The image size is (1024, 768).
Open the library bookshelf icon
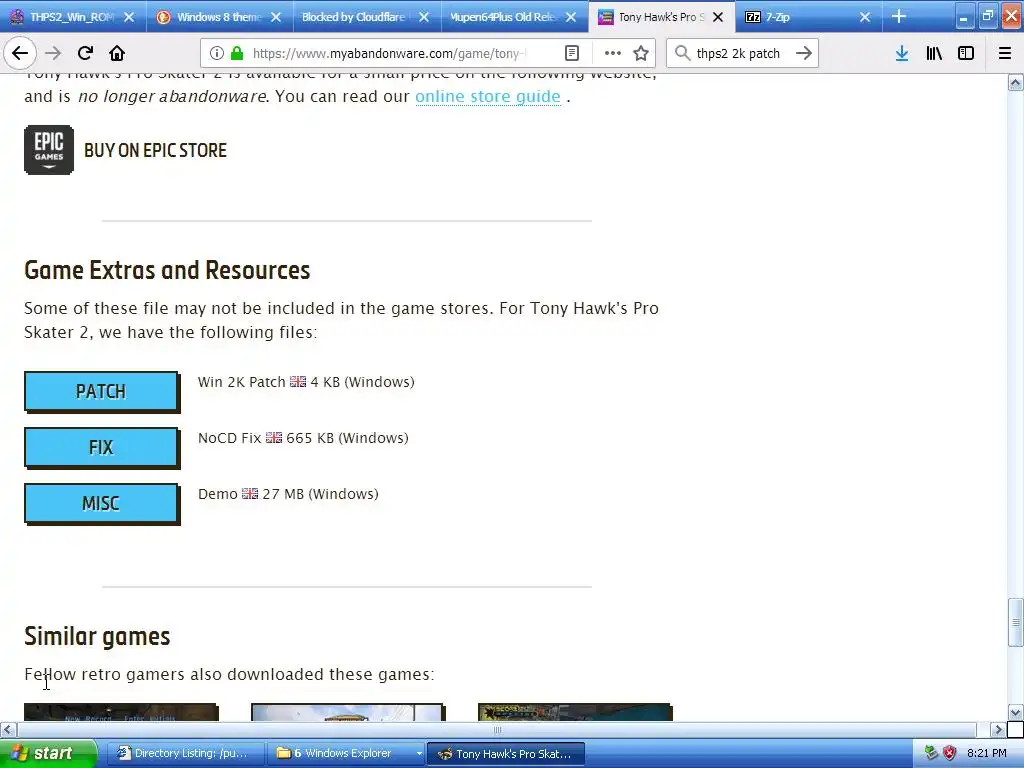click(934, 53)
